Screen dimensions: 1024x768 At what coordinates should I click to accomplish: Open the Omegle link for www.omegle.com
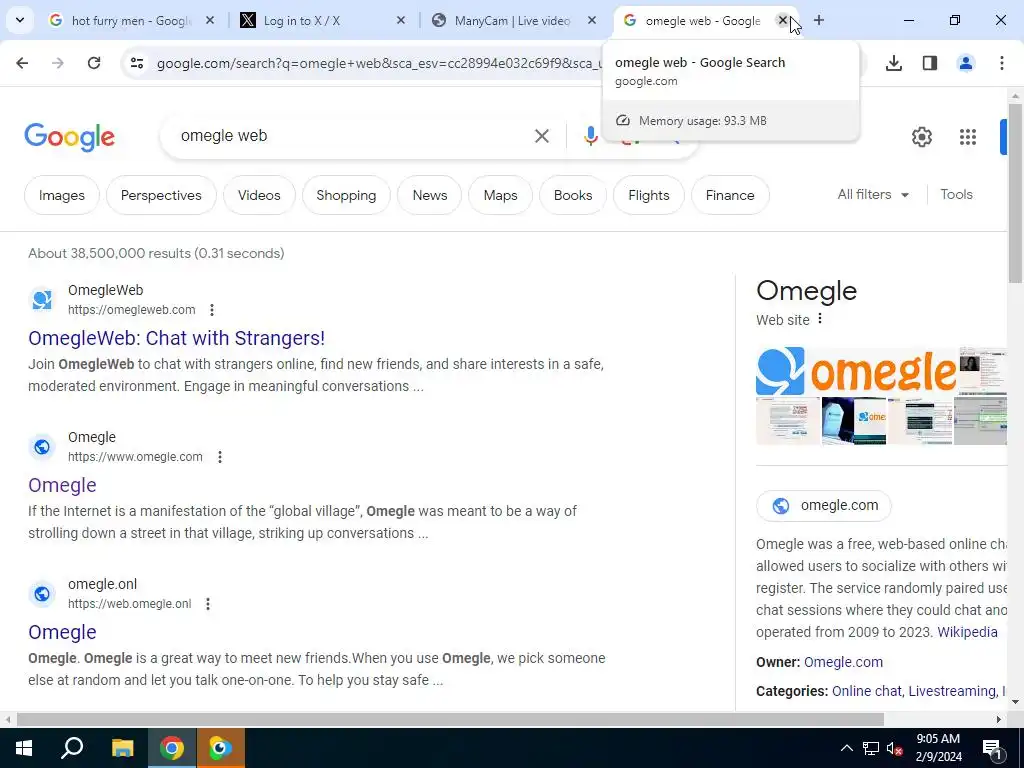pyautogui.click(x=62, y=485)
